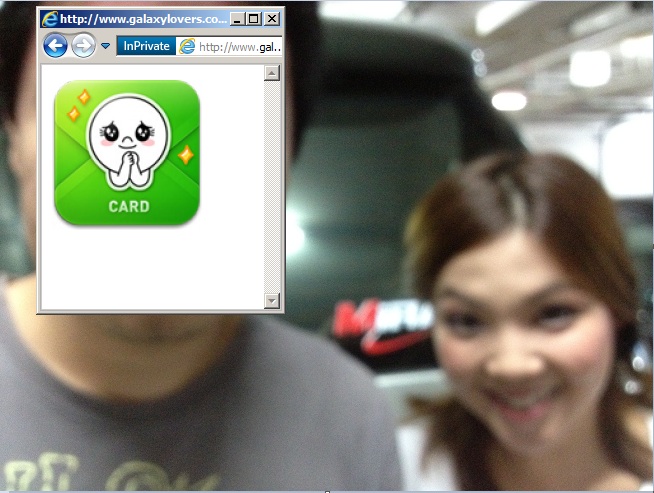Click the Internet Explorer title bar icon
This screenshot has height=493, width=654.
pyautogui.click(x=50, y=19)
